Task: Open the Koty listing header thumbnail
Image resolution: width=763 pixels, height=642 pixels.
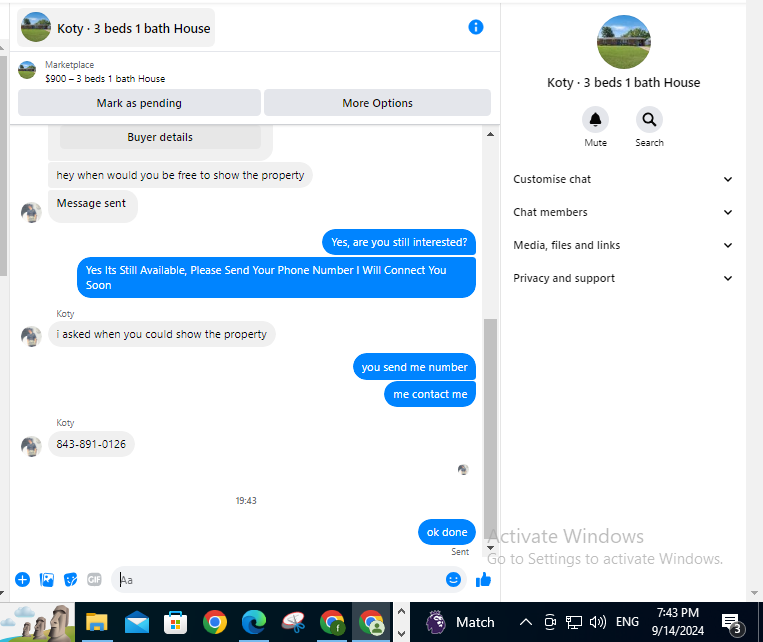Action: click(x=36, y=28)
